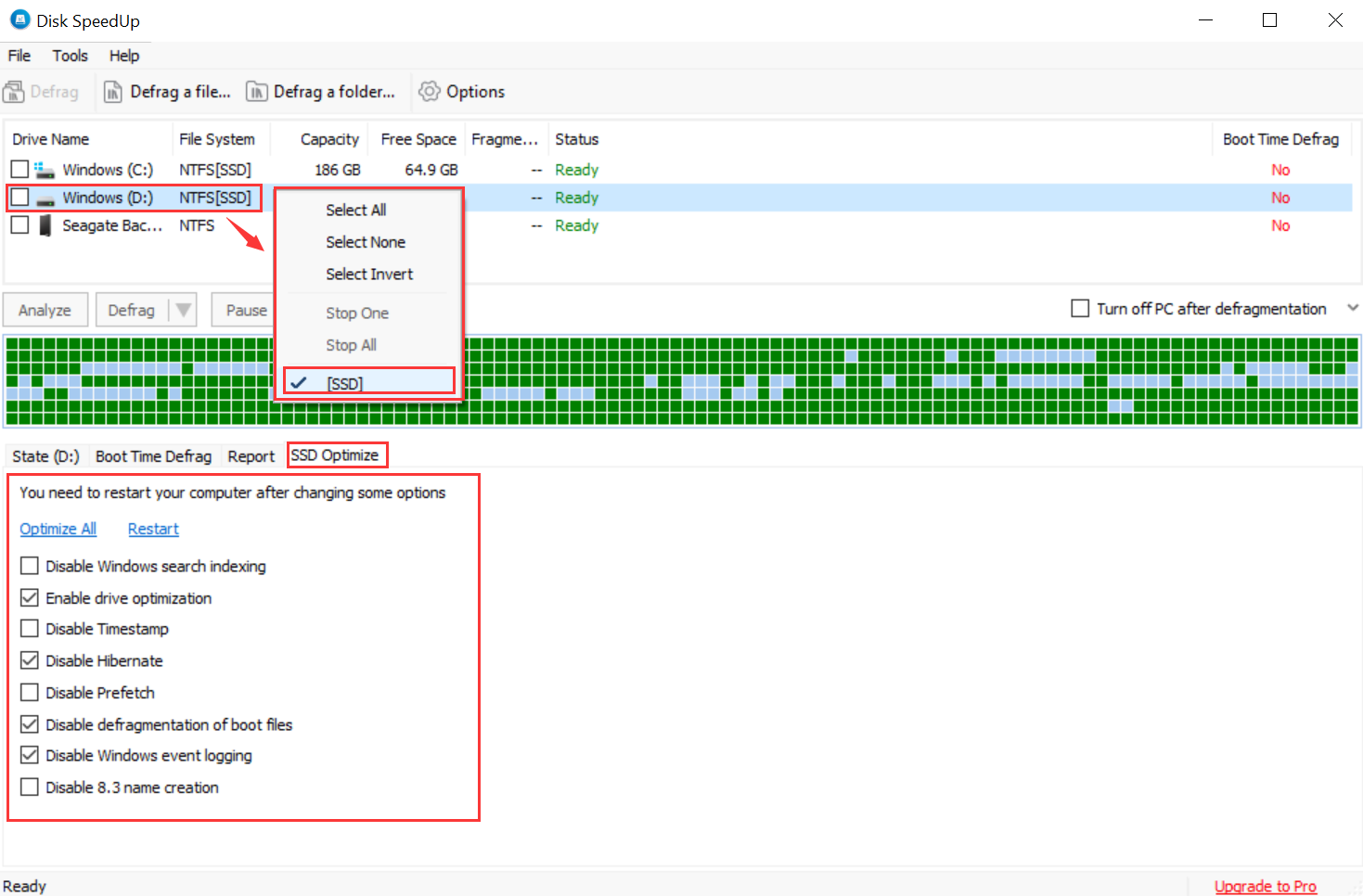Open the Tools menu
Image resolution: width=1363 pixels, height=896 pixels.
click(x=70, y=55)
